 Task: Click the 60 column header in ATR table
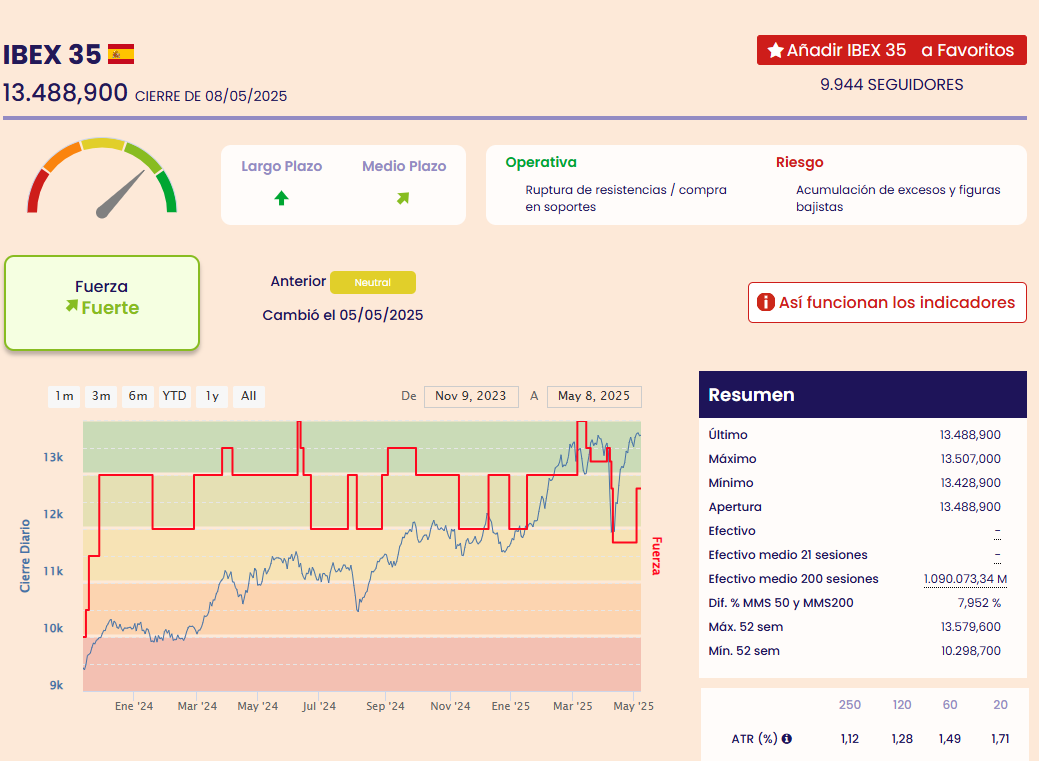click(950, 705)
